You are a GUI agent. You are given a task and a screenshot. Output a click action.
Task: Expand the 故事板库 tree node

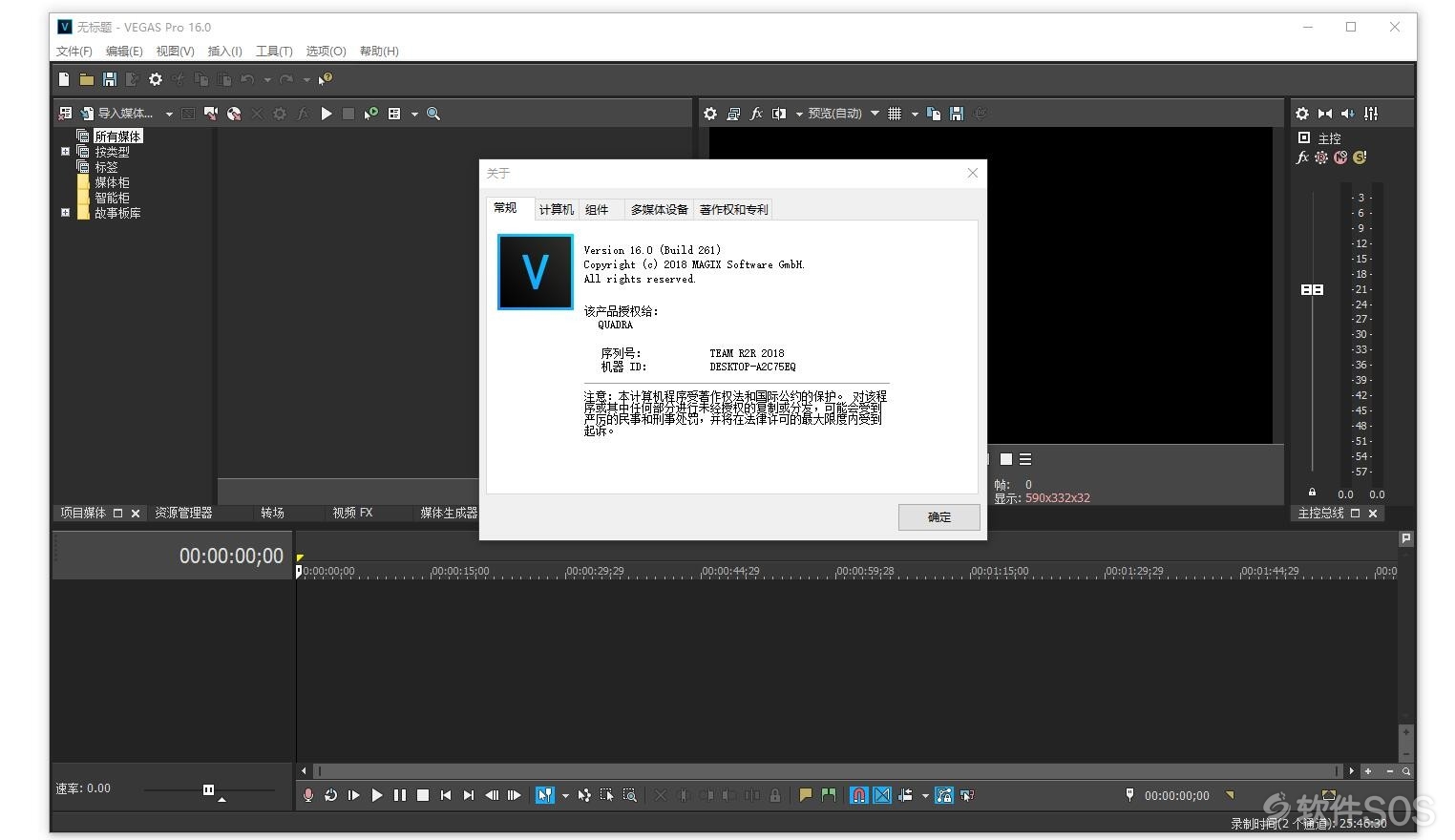[65, 213]
